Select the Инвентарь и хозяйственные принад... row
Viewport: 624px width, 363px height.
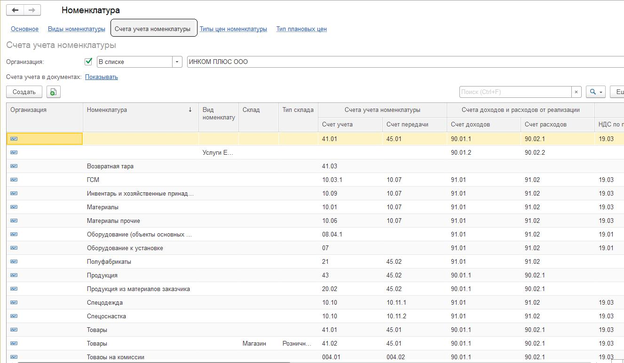[x=315, y=193]
